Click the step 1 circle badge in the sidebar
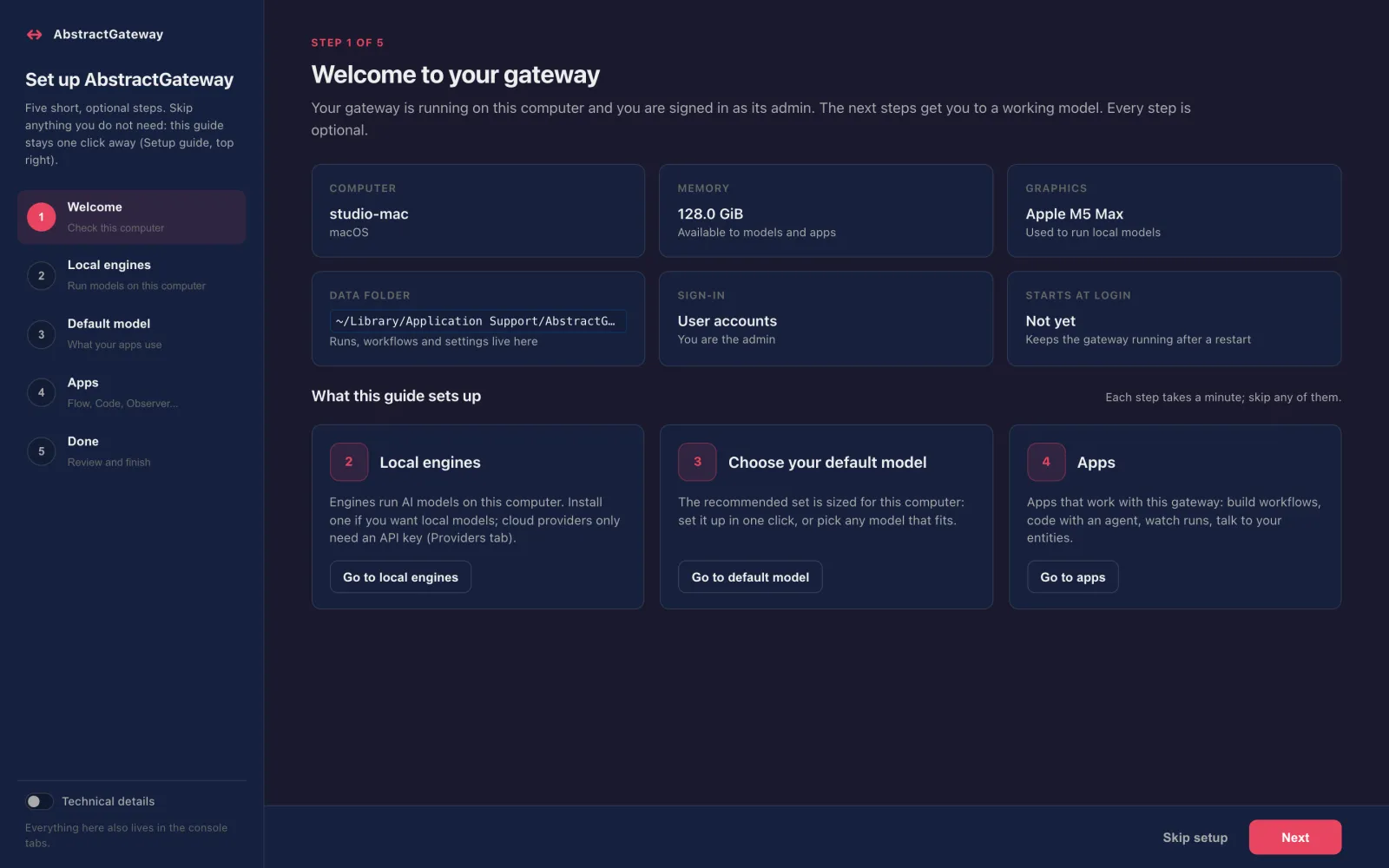 41,217
